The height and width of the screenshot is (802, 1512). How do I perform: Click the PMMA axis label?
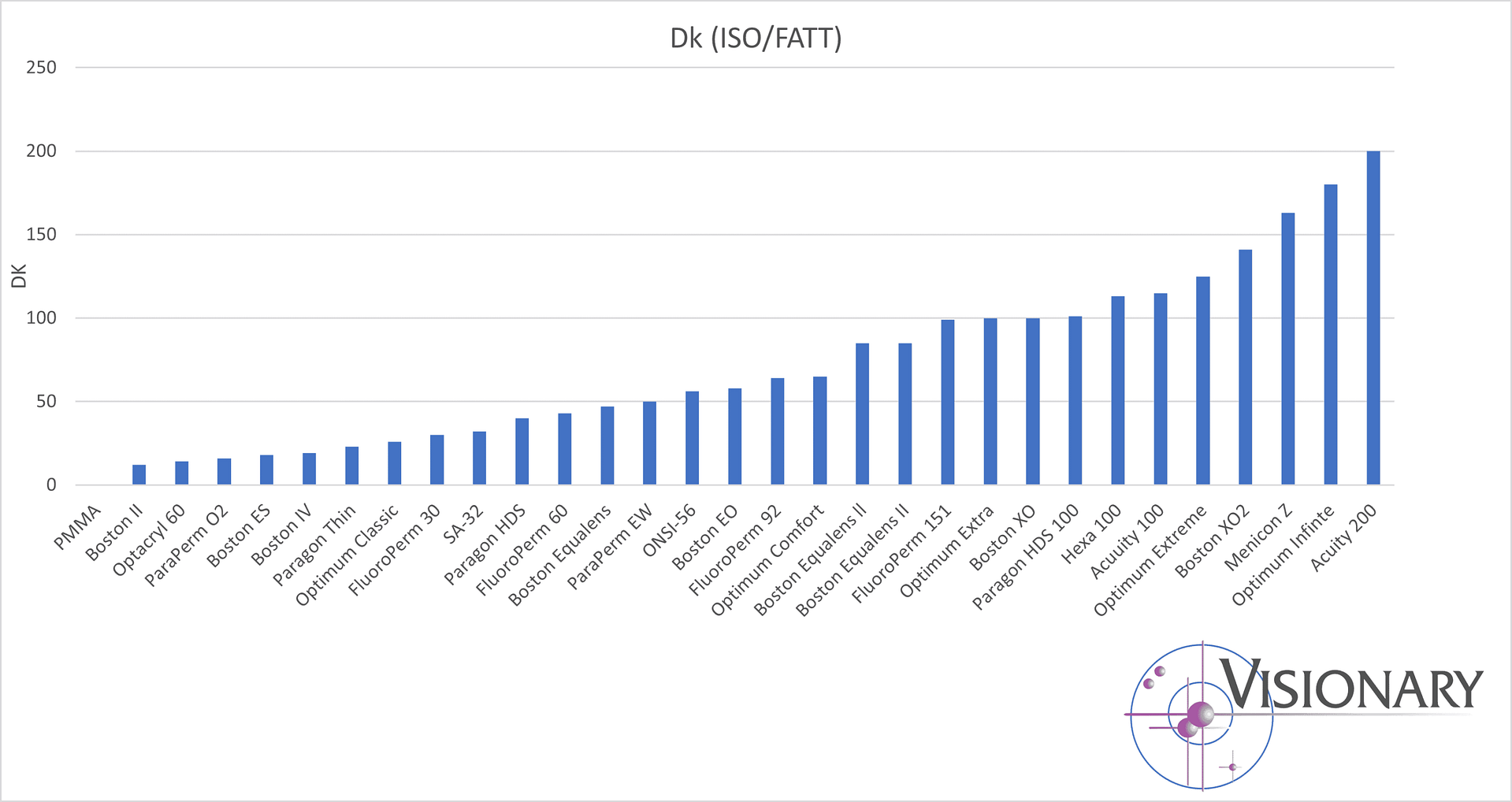click(78, 527)
